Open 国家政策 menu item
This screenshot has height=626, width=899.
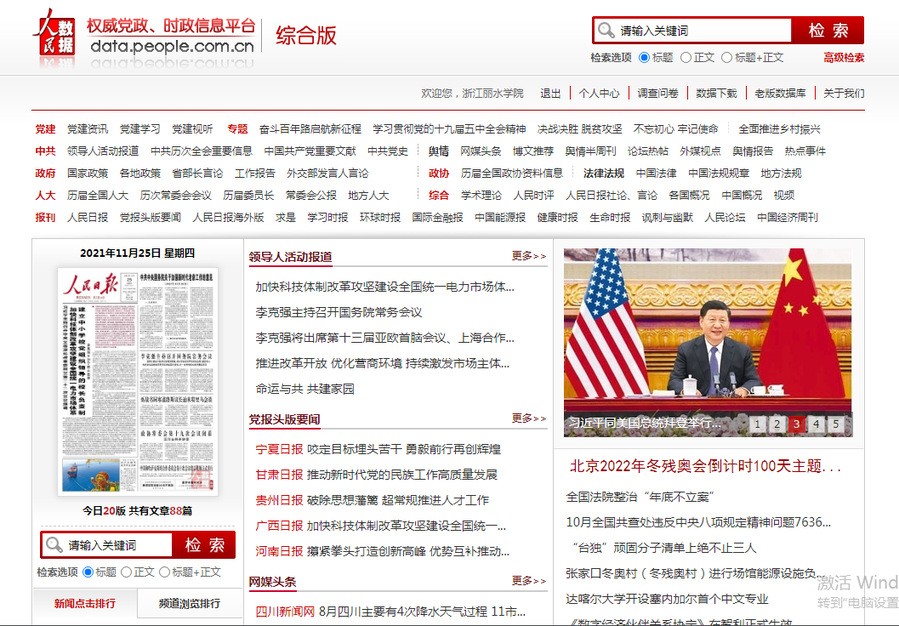point(87,173)
